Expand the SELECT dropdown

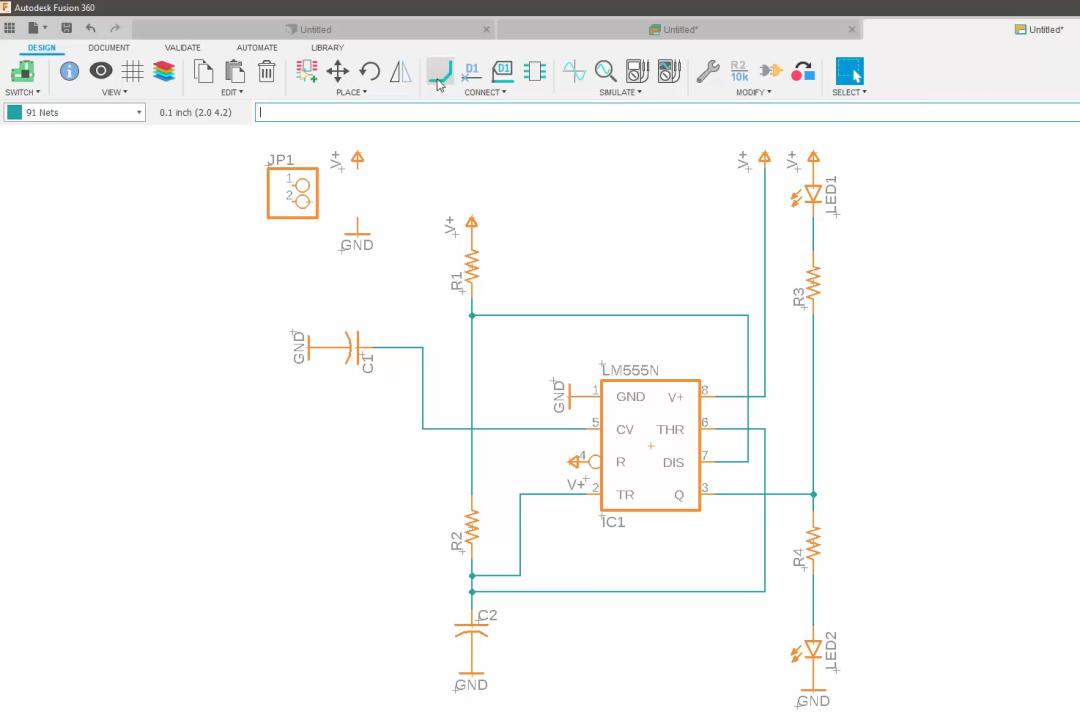(x=849, y=92)
